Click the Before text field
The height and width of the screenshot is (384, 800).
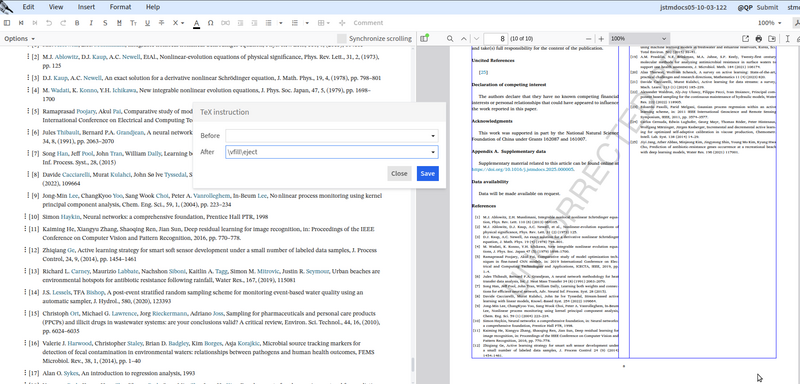tap(332, 136)
